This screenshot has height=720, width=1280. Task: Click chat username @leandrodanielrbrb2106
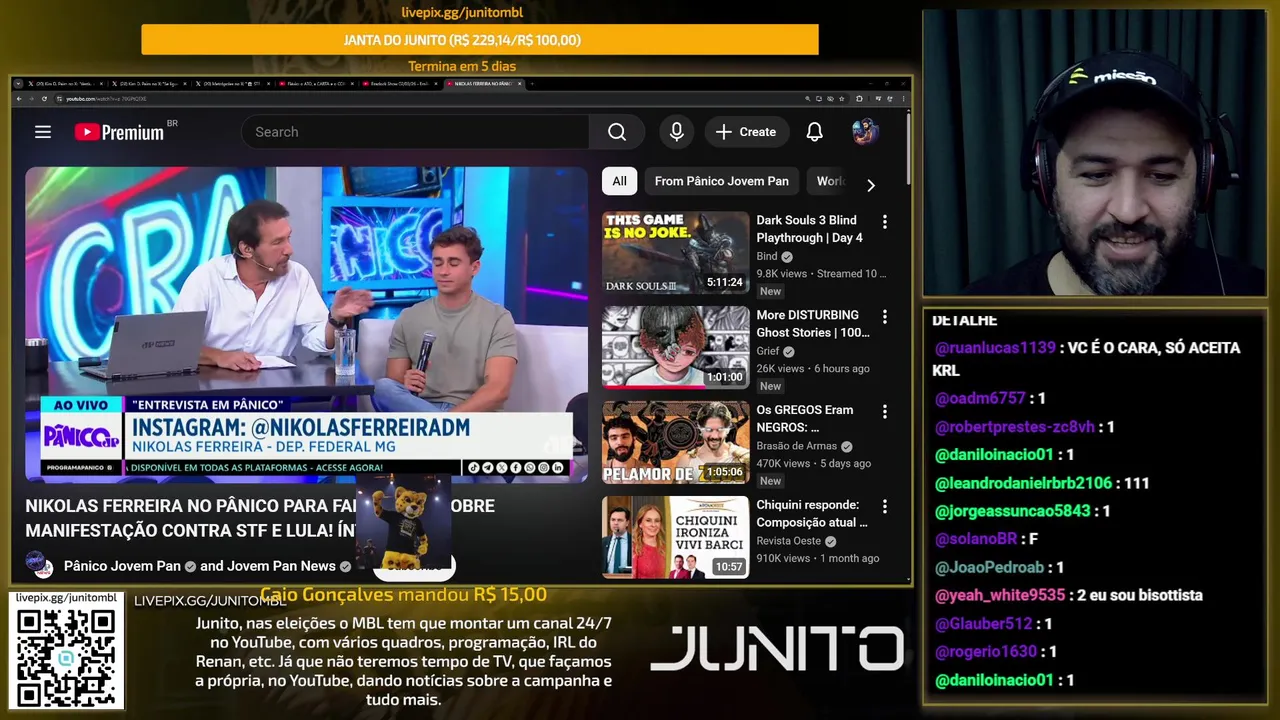(x=1023, y=483)
